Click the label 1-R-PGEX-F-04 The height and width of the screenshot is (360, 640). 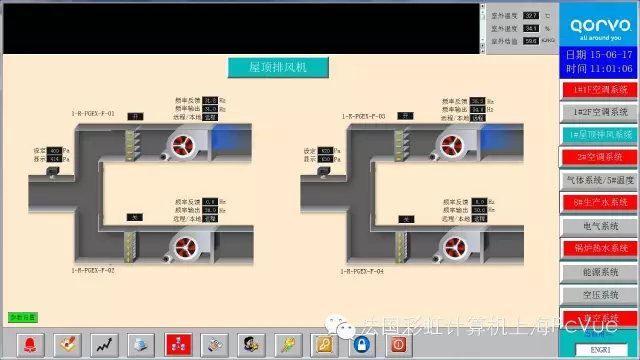click(362, 271)
